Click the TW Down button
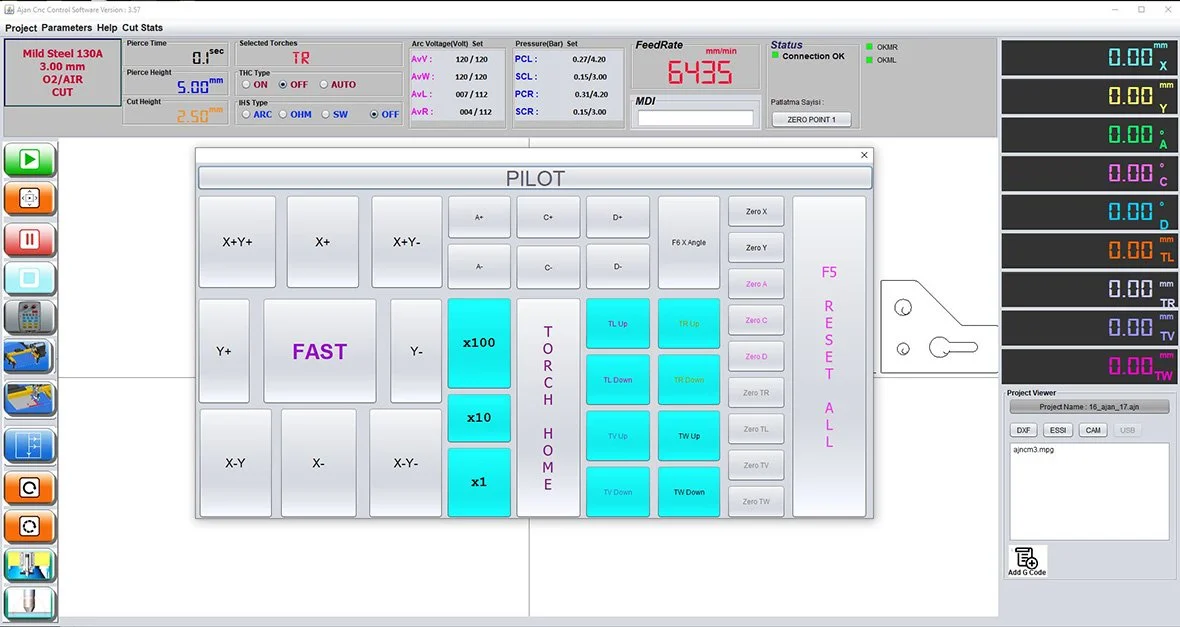This screenshot has width=1180, height=627. [x=689, y=492]
